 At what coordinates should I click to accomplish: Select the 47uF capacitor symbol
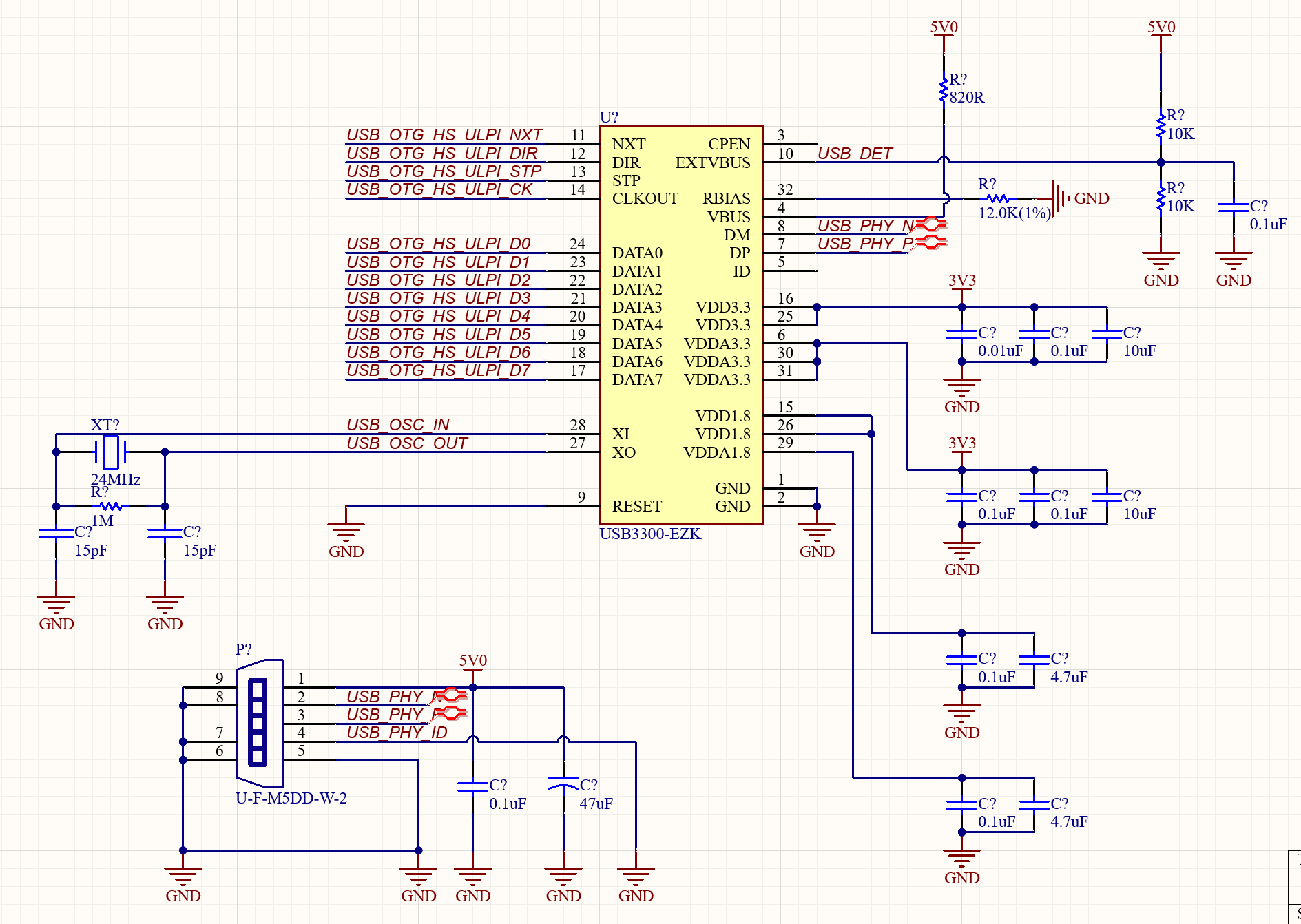563,784
